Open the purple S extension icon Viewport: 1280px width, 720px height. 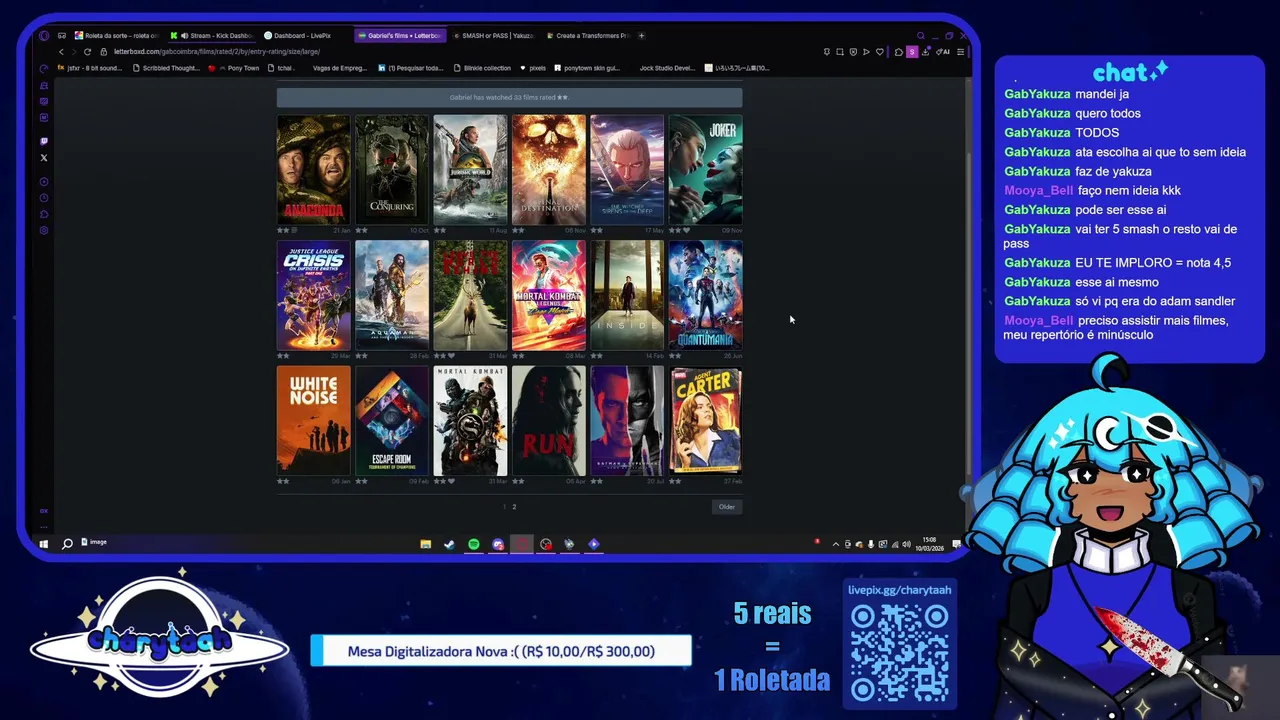coord(912,52)
